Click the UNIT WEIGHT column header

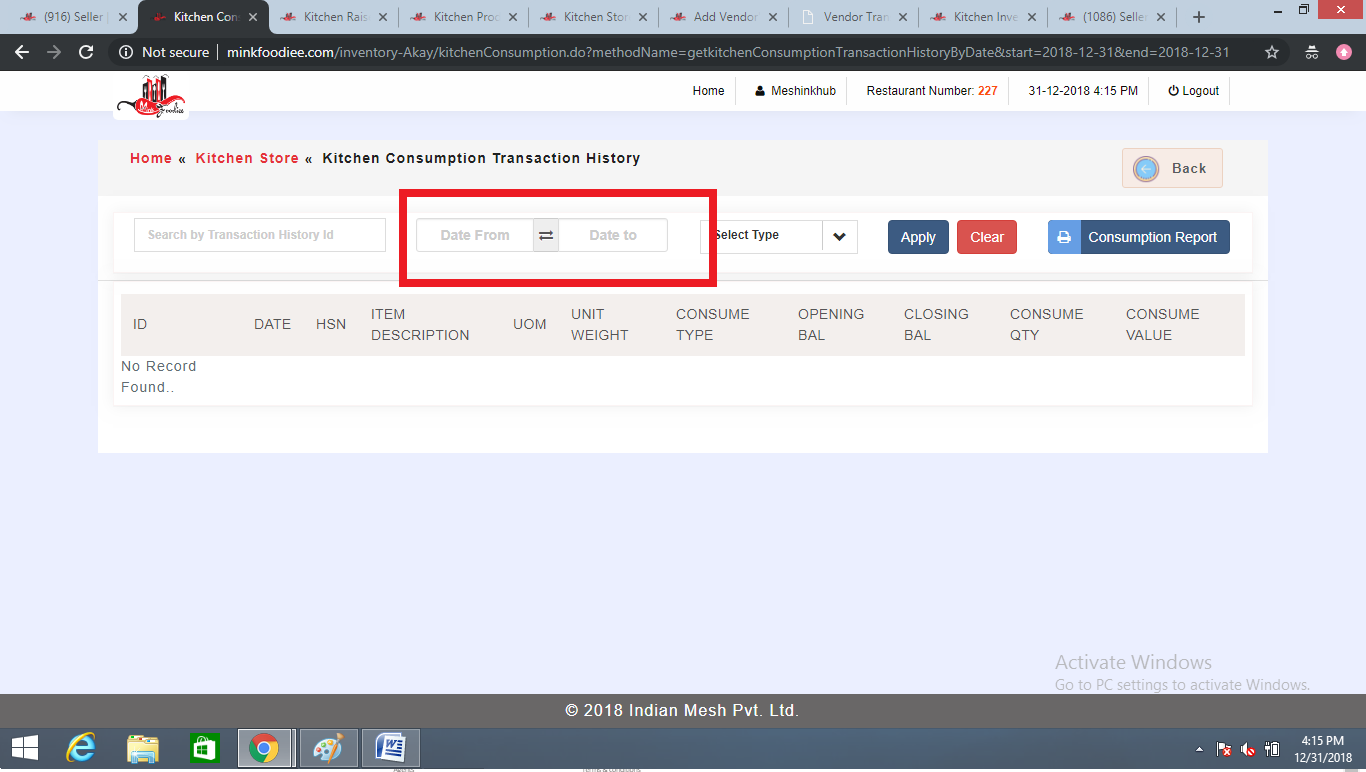[600, 324]
